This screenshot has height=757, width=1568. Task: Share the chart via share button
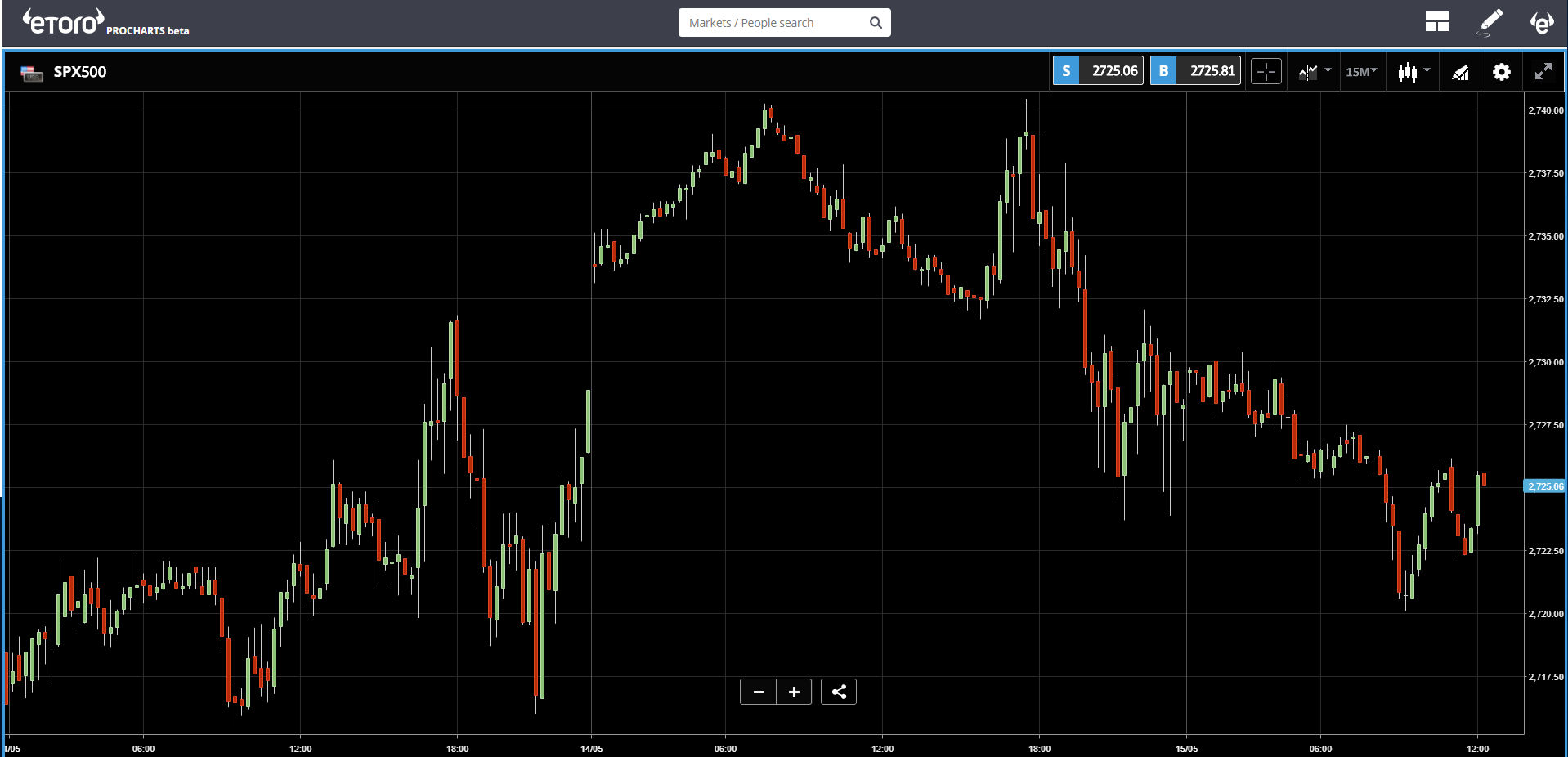pos(839,692)
